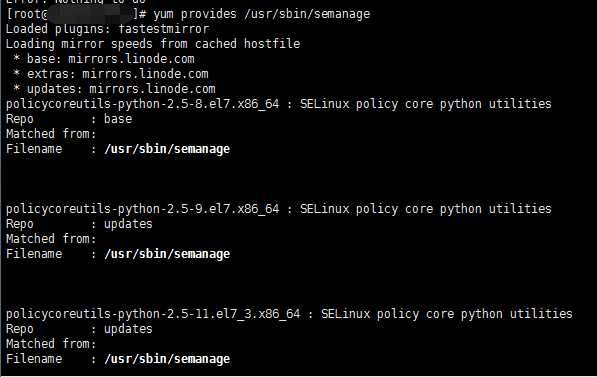
Task: Click policycoreutils-python-2.5-11.el7_3.x86_64 package name
Action: [x=153, y=314]
